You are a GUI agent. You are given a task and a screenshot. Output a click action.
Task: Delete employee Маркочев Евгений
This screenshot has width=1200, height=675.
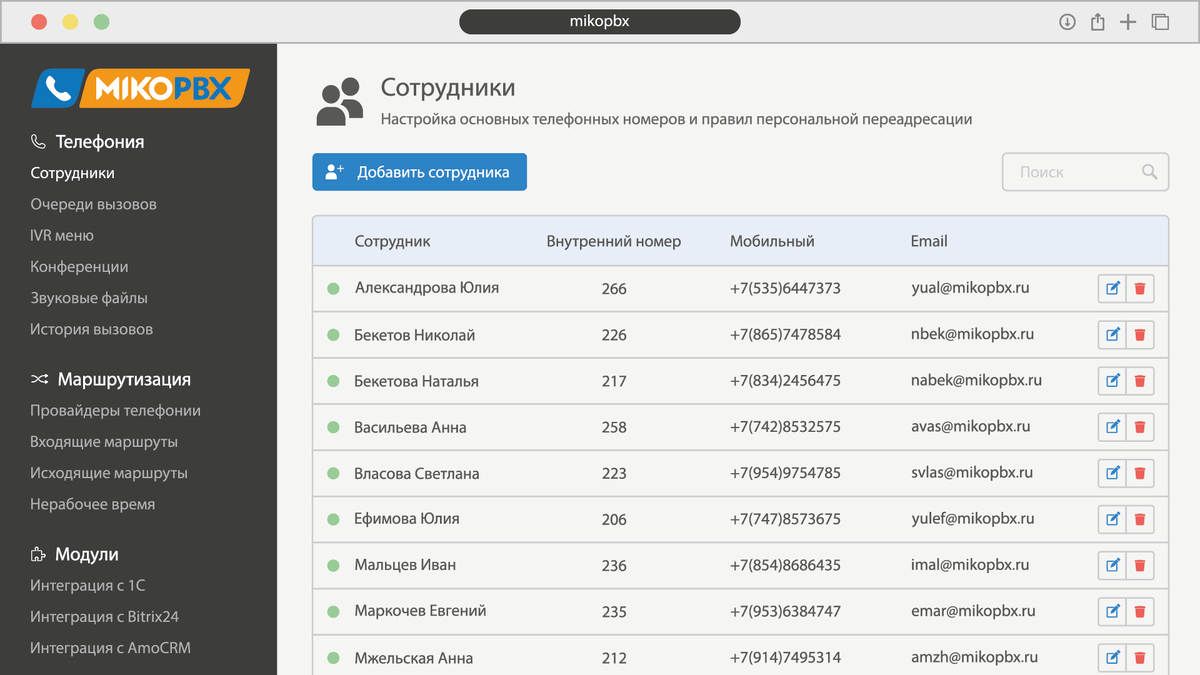pyautogui.click(x=1140, y=611)
